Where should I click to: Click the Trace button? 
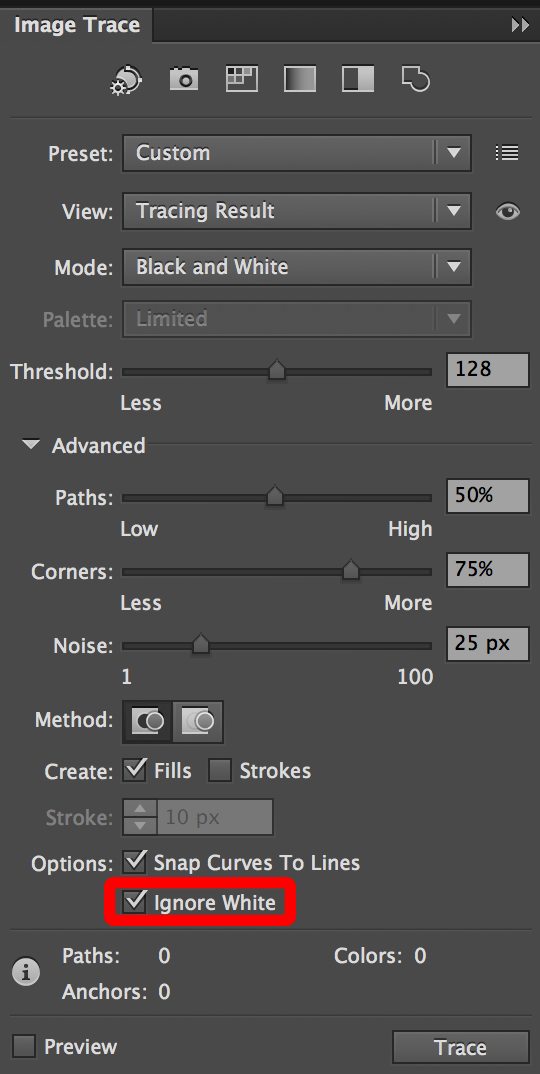point(461,1047)
